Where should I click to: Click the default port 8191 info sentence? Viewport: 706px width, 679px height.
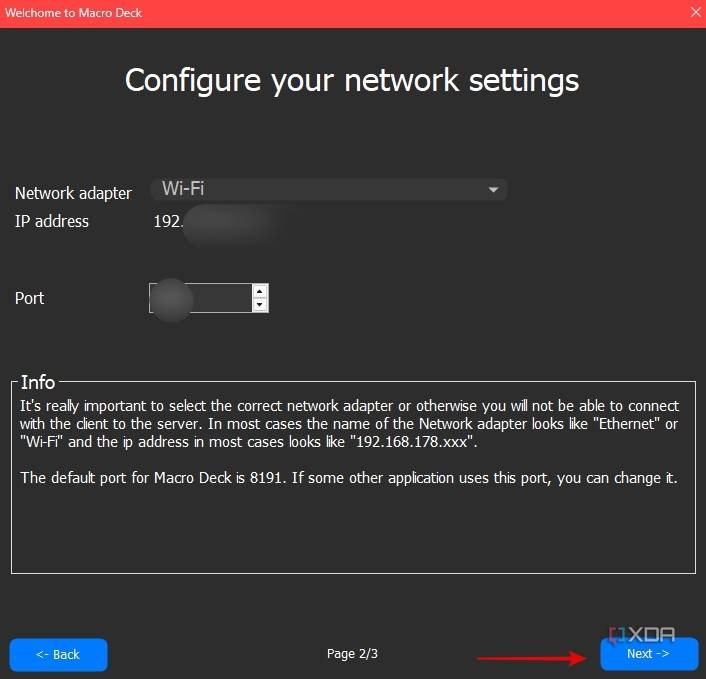click(349, 477)
